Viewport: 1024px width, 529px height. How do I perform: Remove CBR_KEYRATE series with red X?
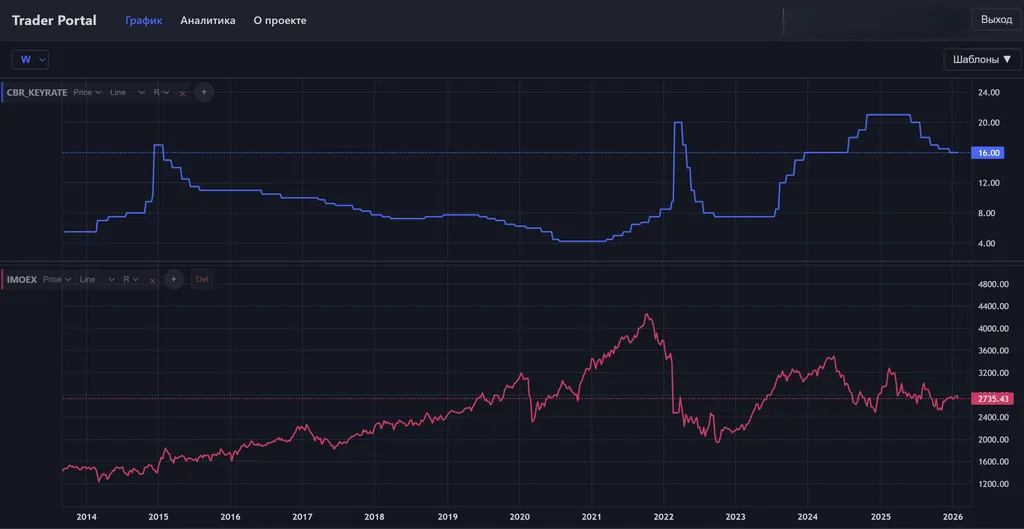182,93
